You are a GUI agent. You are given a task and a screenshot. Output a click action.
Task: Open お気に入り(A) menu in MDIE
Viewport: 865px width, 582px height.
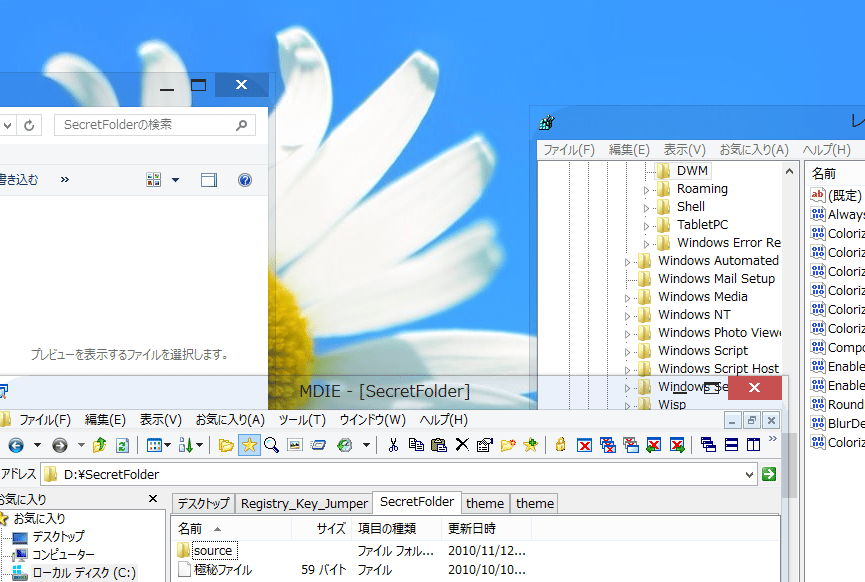pos(230,420)
